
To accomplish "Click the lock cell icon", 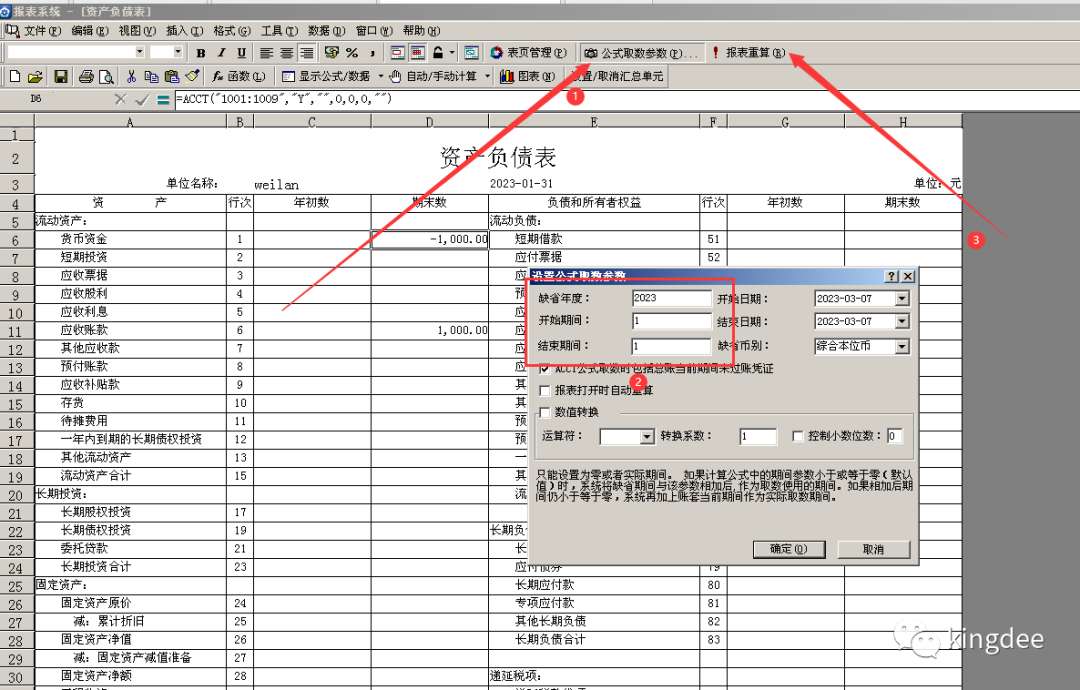I will coord(437,53).
